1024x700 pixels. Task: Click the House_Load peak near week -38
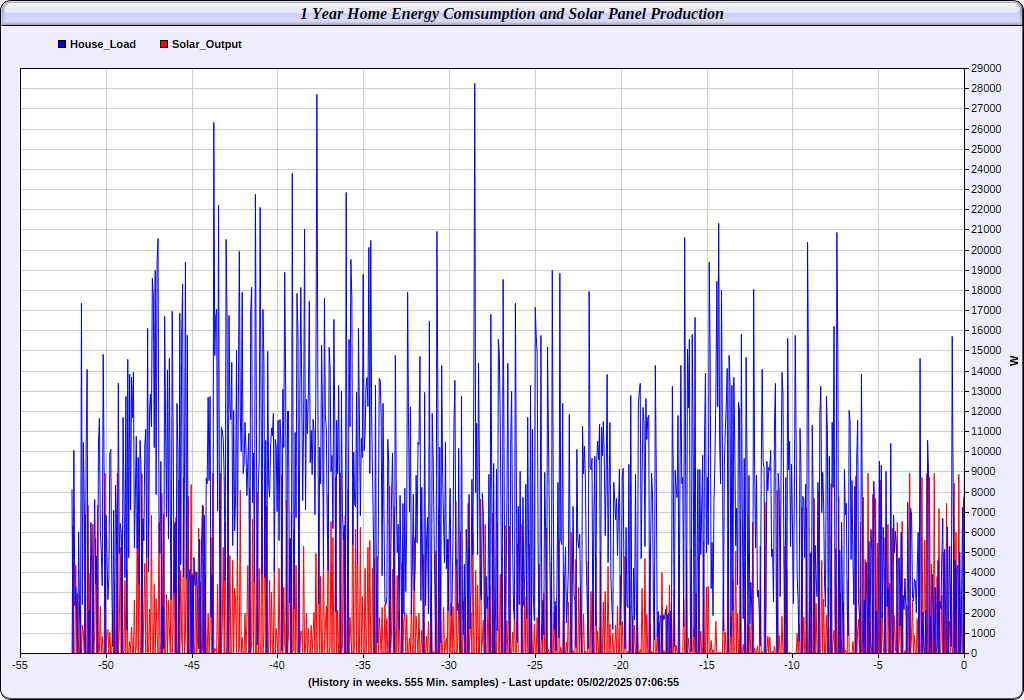point(317,96)
